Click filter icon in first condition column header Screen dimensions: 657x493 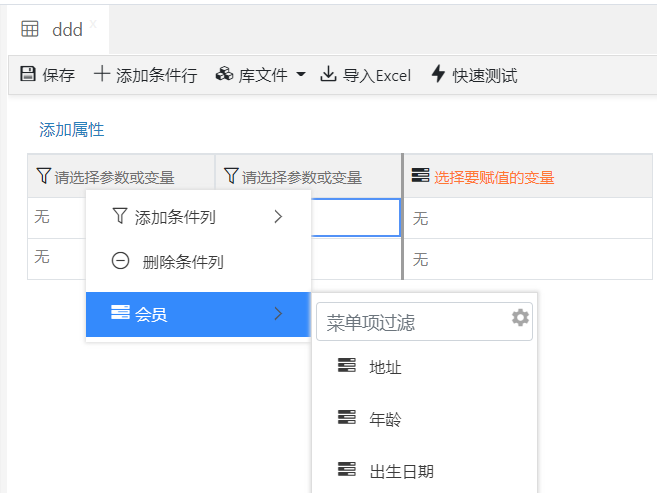point(43,177)
